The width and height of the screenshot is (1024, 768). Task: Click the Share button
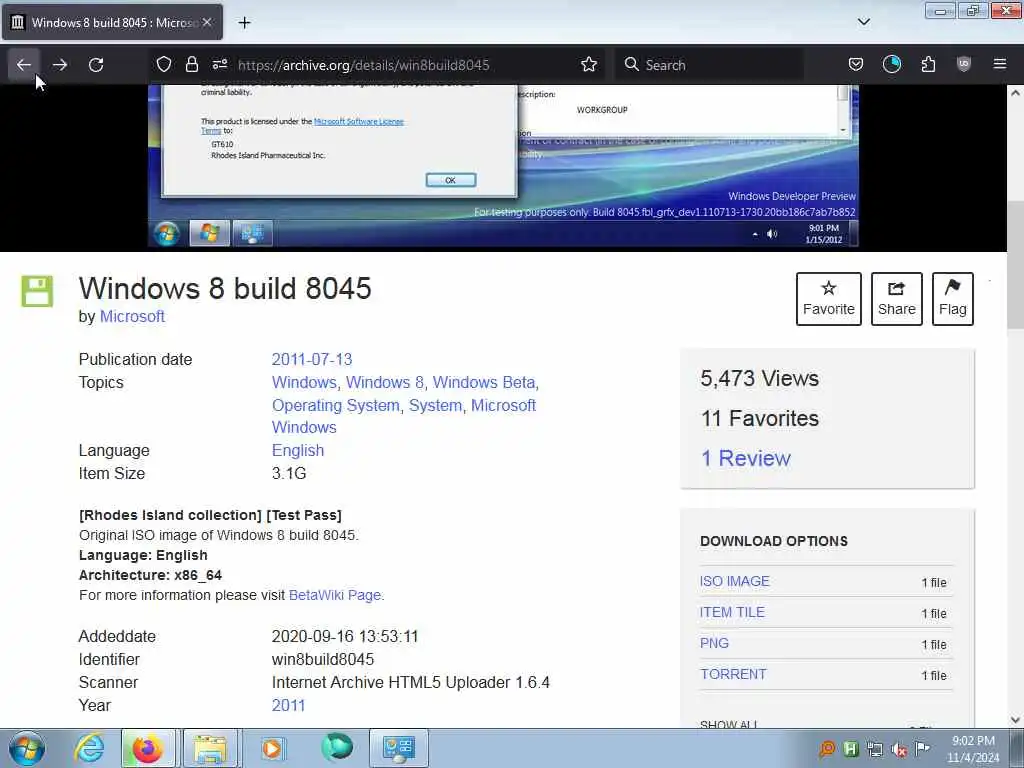[897, 298]
